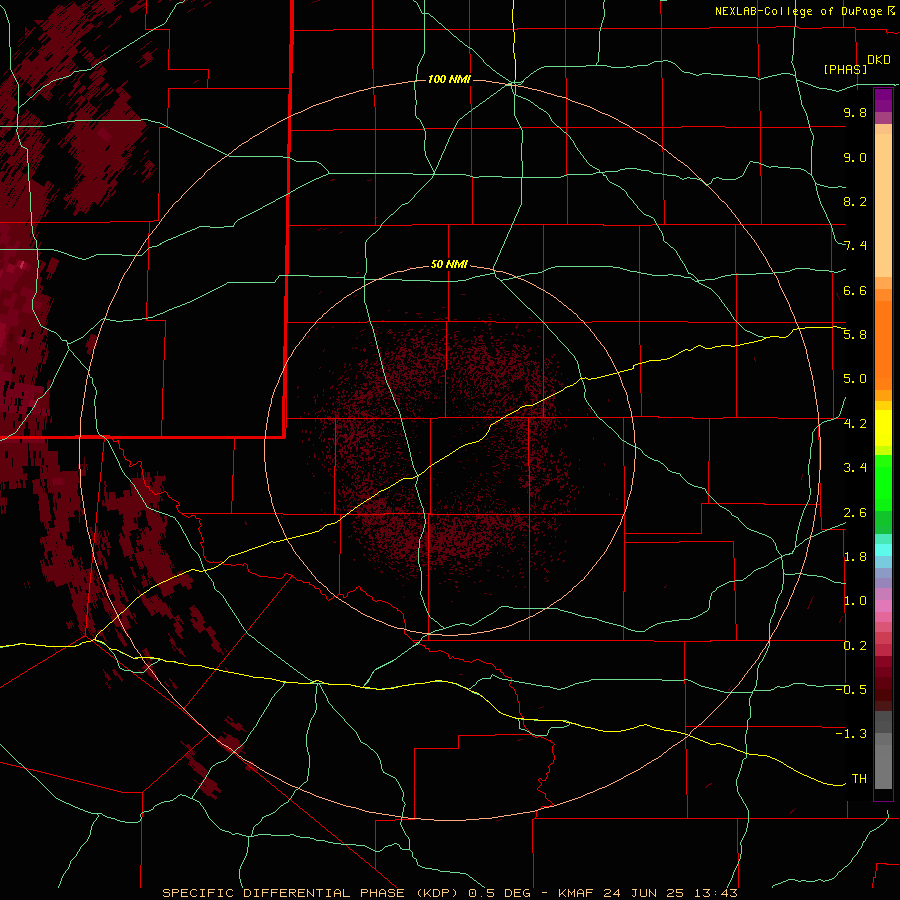
Task: Pick the bright green band of the color bar
Action: pos(883,483)
